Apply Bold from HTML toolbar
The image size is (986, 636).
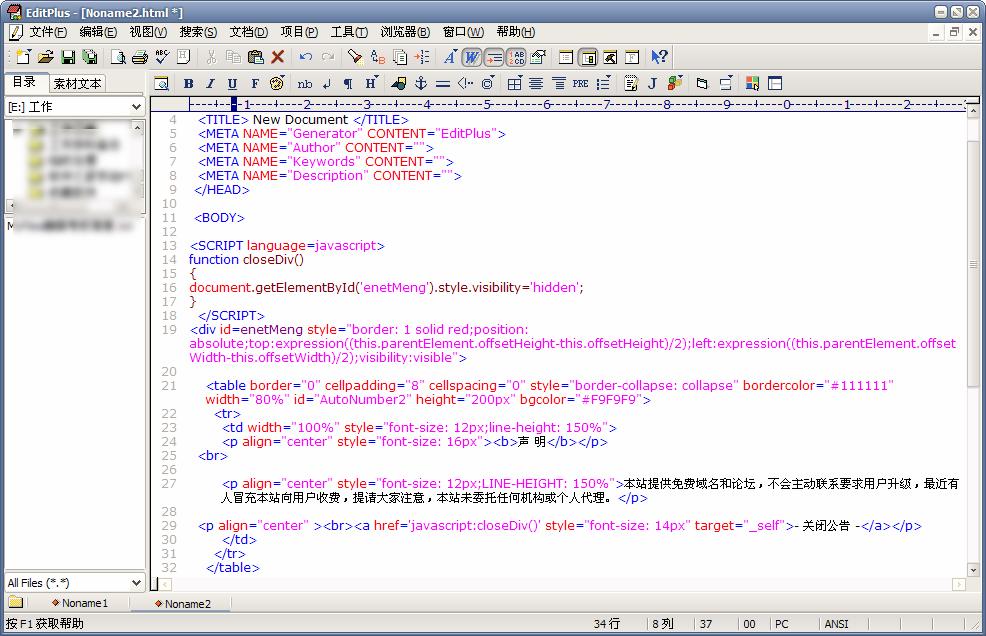[187, 84]
